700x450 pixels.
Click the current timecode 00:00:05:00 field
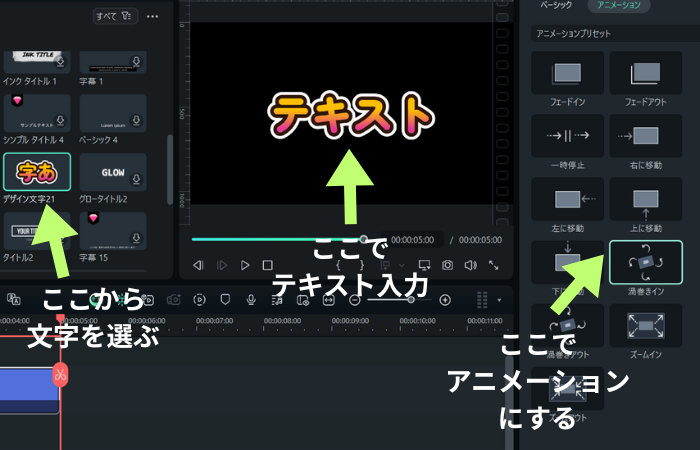point(412,240)
